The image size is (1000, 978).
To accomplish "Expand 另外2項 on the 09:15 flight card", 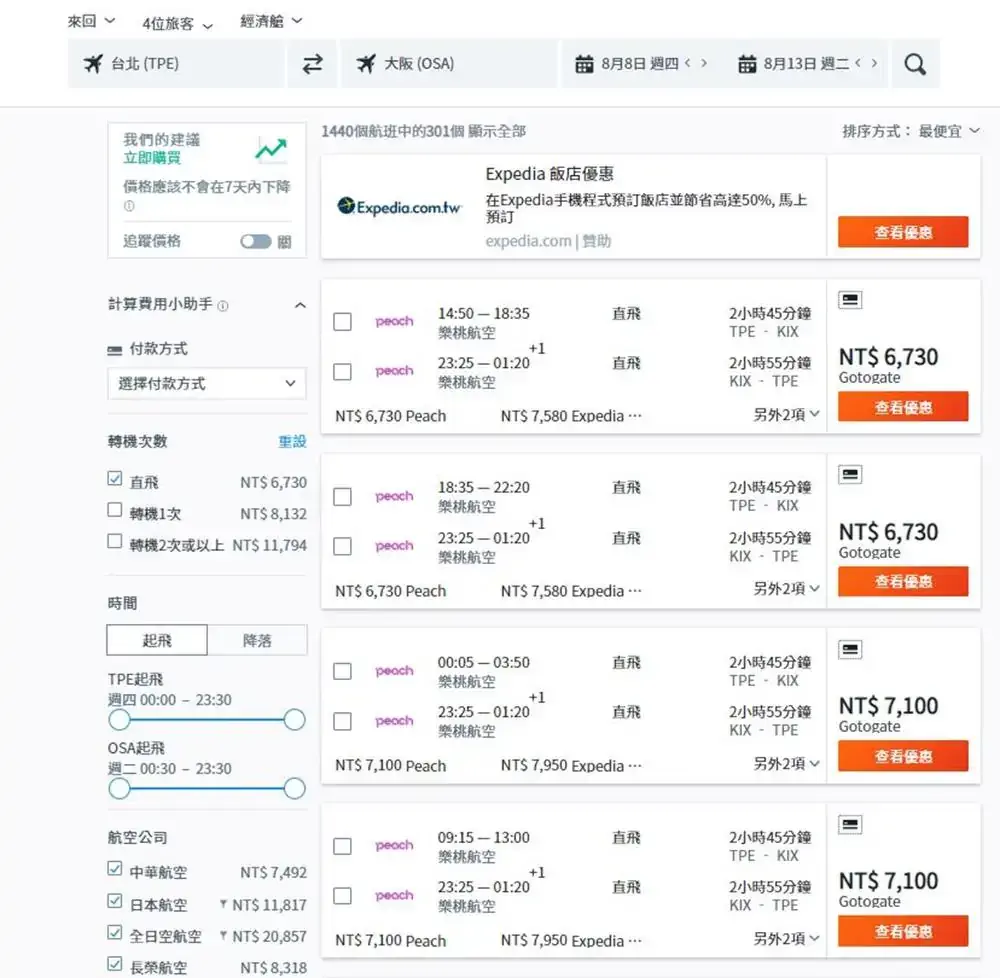I will click(x=786, y=939).
